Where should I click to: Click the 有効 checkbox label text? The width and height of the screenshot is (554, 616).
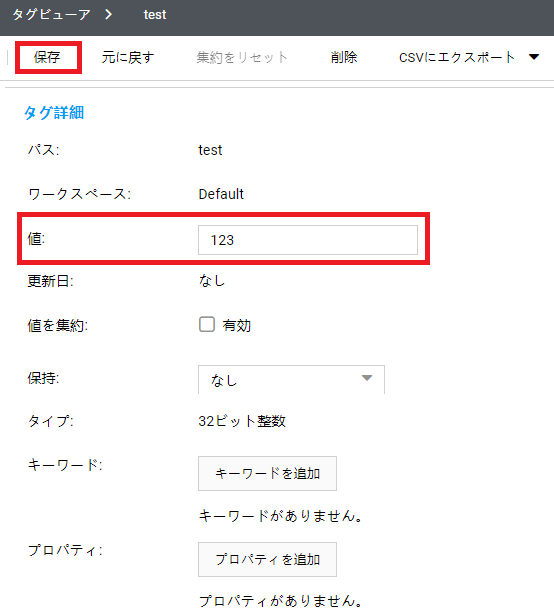click(x=237, y=325)
